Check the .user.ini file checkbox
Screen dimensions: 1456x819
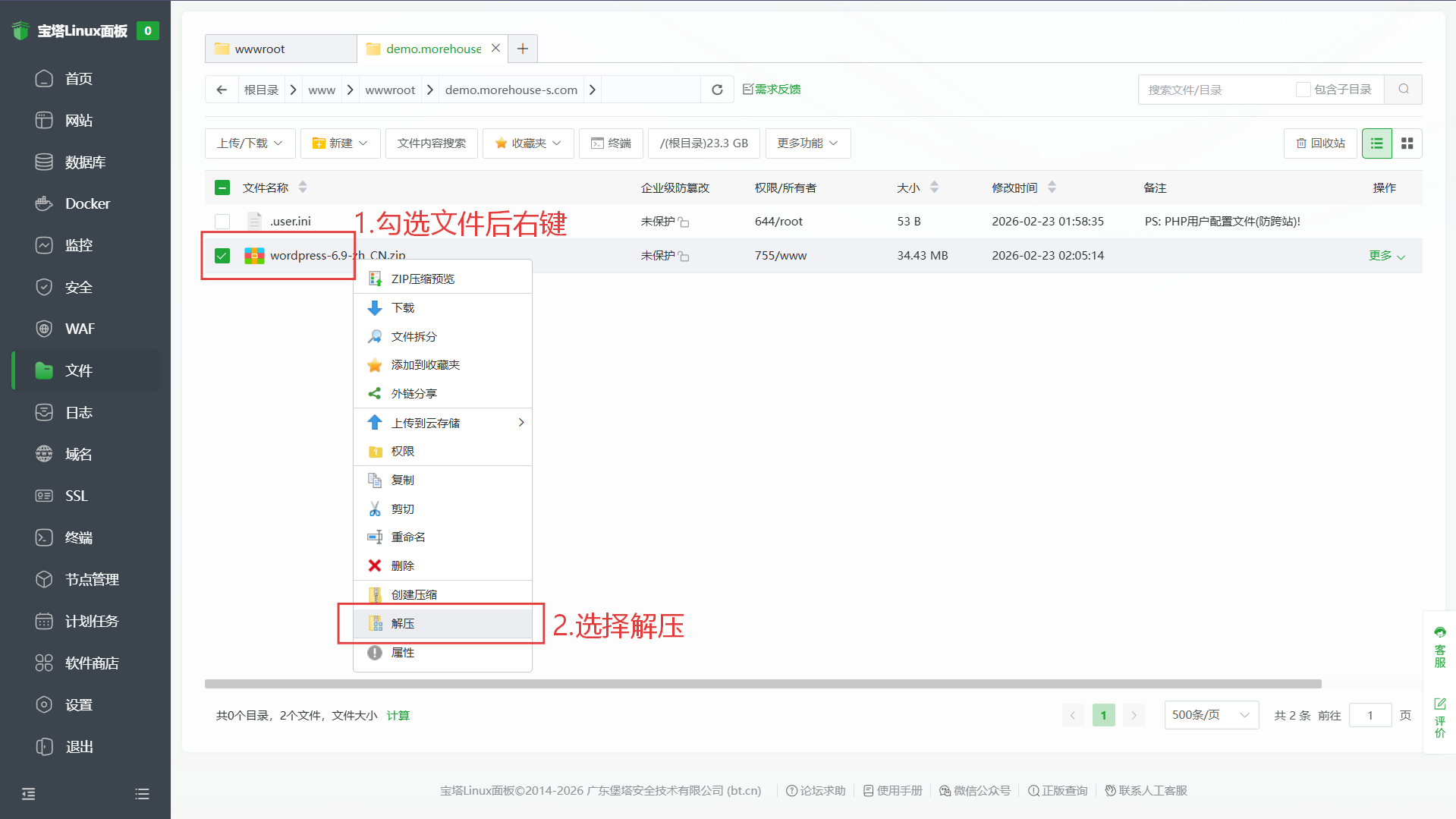tap(222, 222)
